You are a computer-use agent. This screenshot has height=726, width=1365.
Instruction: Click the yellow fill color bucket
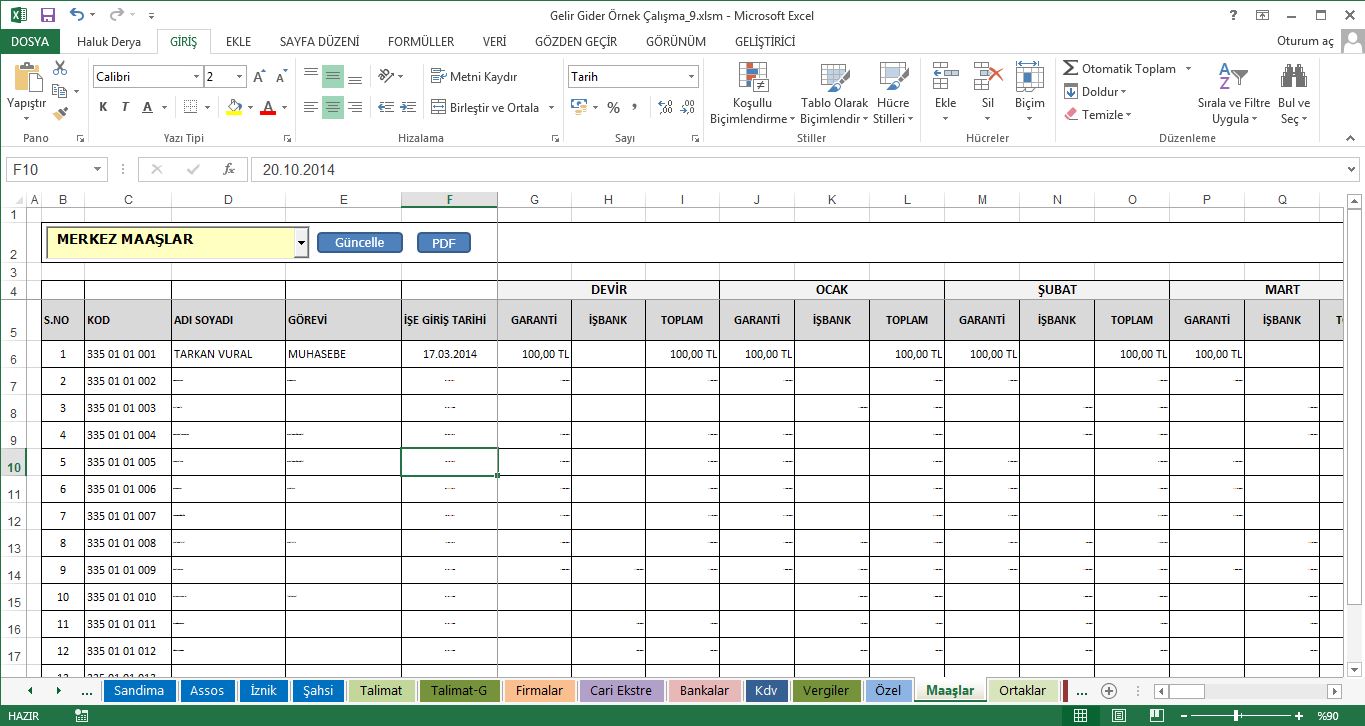(234, 107)
